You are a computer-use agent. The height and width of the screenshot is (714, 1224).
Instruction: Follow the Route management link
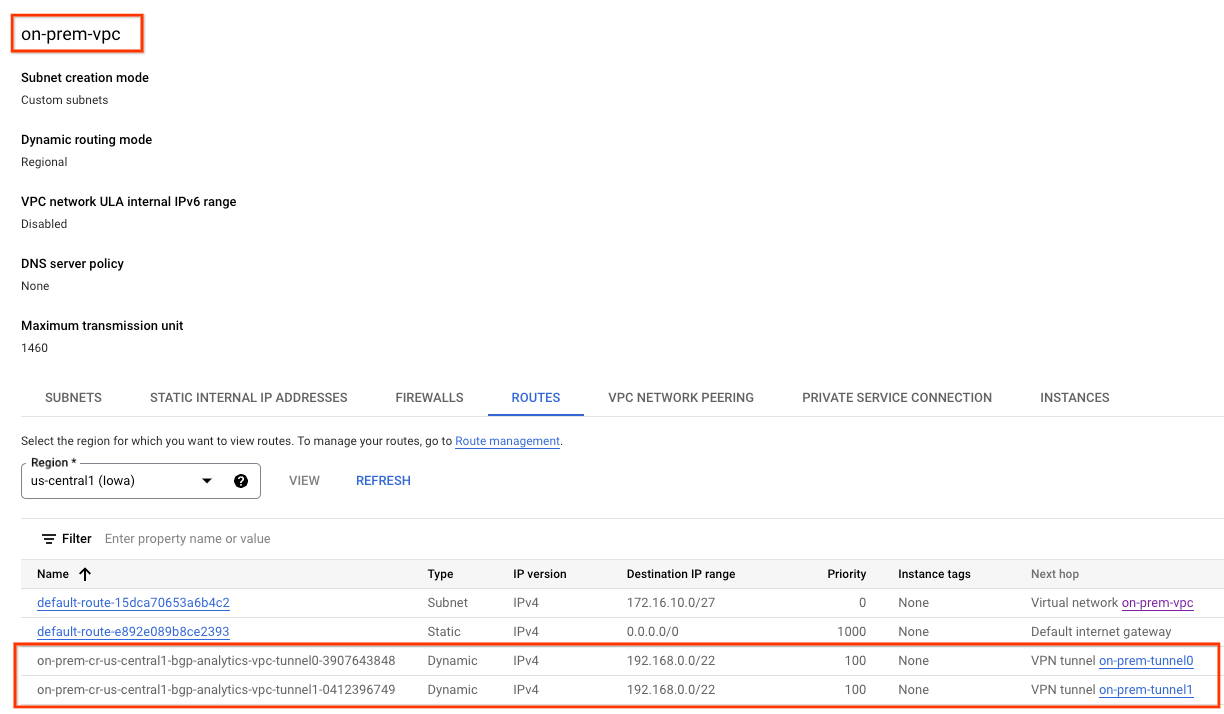tap(507, 441)
